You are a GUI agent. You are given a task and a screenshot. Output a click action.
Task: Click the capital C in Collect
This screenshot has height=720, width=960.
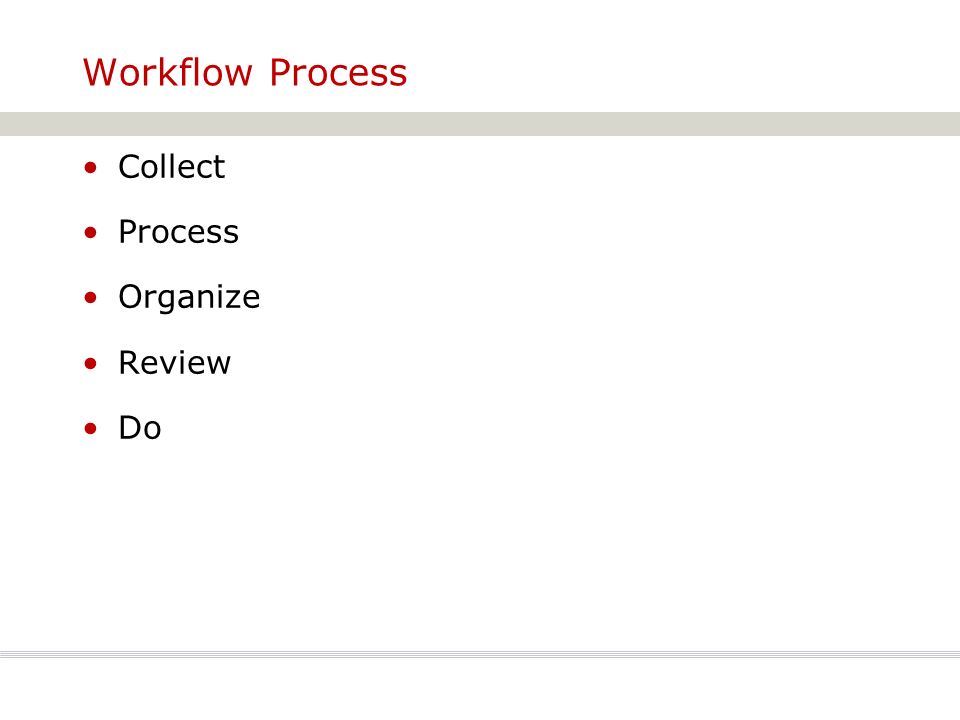[x=130, y=167]
